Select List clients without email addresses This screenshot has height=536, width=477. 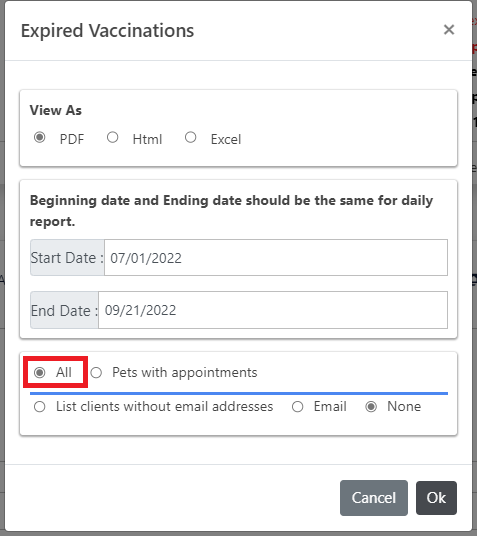pyautogui.click(x=40, y=407)
